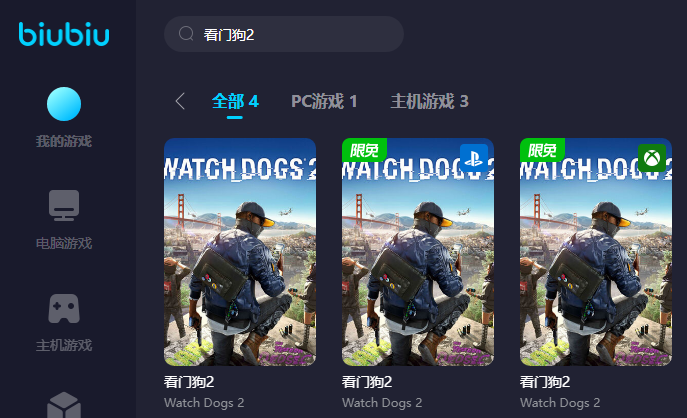Image resolution: width=687 pixels, height=418 pixels.
Task: Click the search field containing 看门狗2
Action: coord(284,34)
